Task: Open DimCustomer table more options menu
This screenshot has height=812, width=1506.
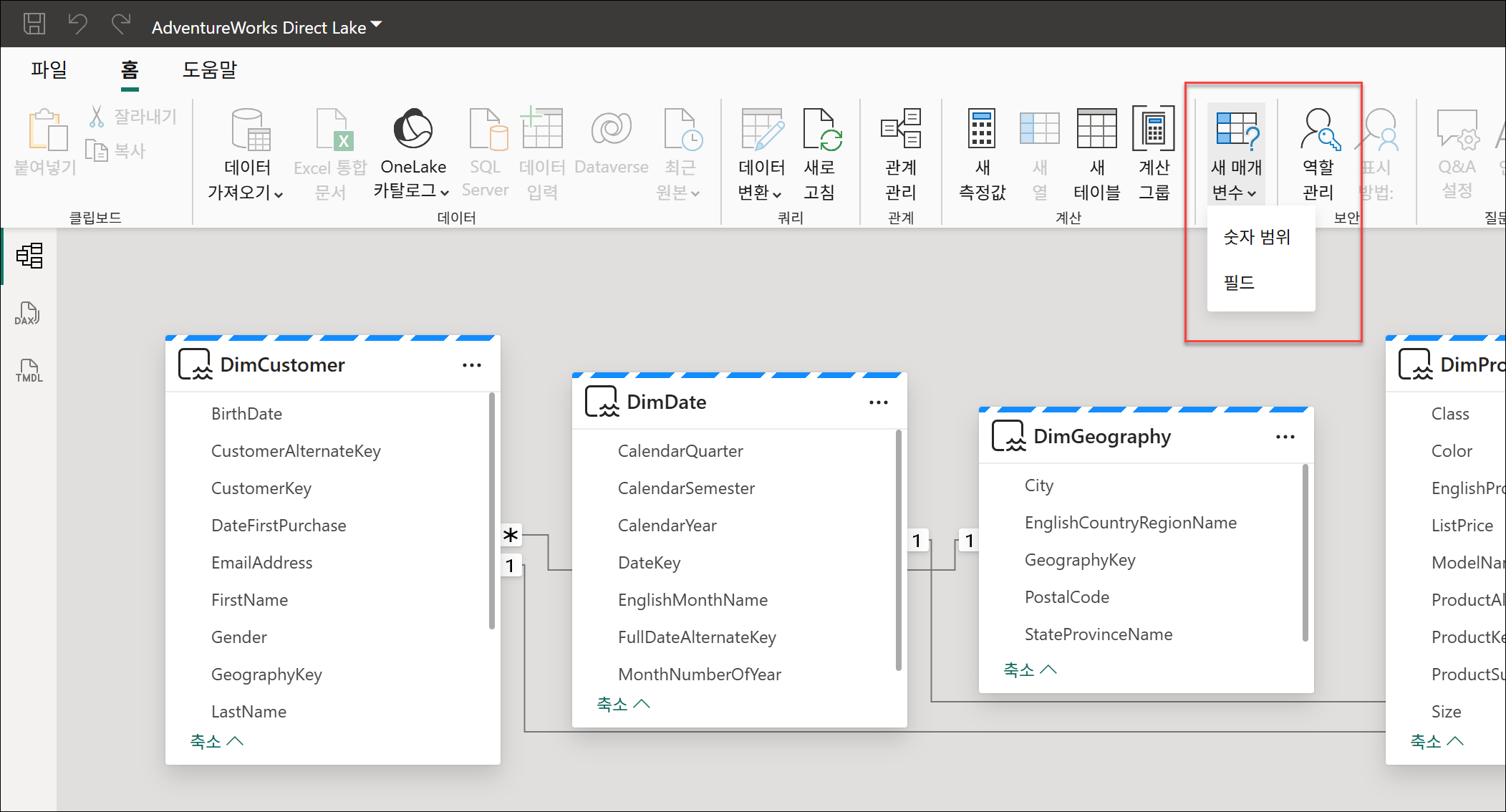Action: point(472,365)
